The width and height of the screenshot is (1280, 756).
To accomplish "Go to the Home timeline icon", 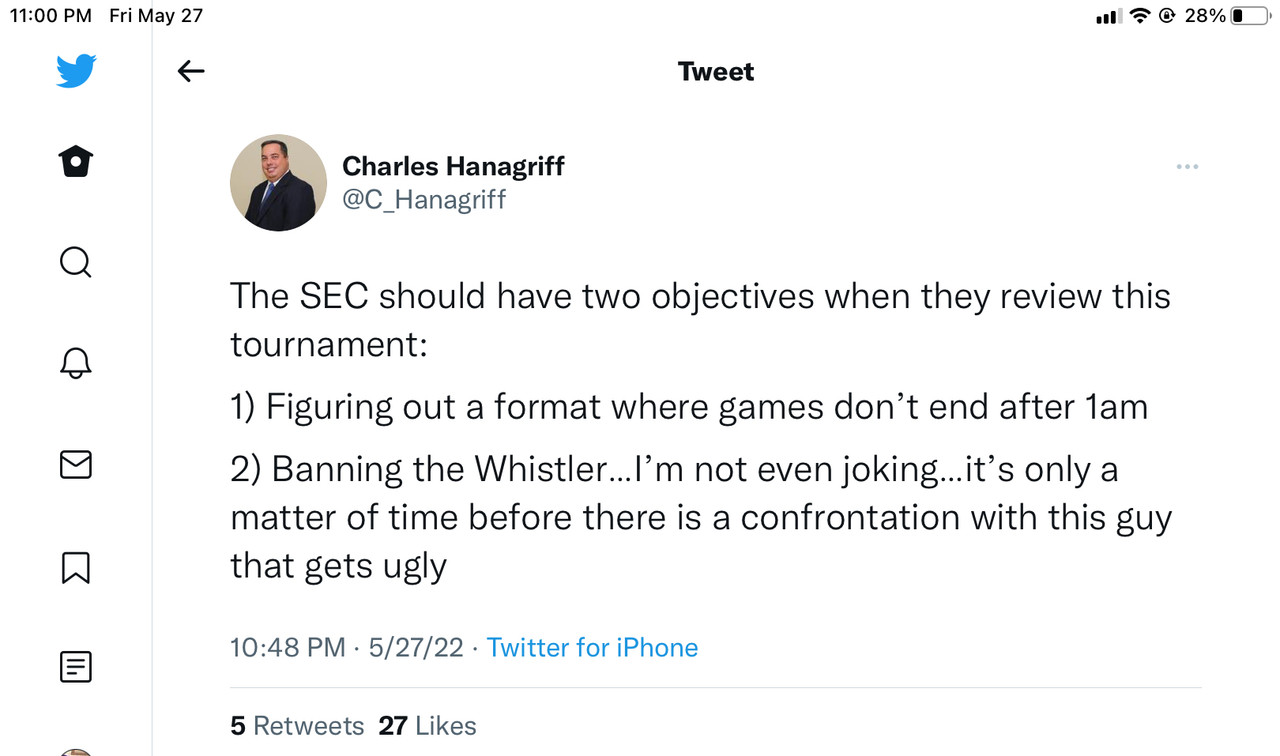I will (x=76, y=162).
